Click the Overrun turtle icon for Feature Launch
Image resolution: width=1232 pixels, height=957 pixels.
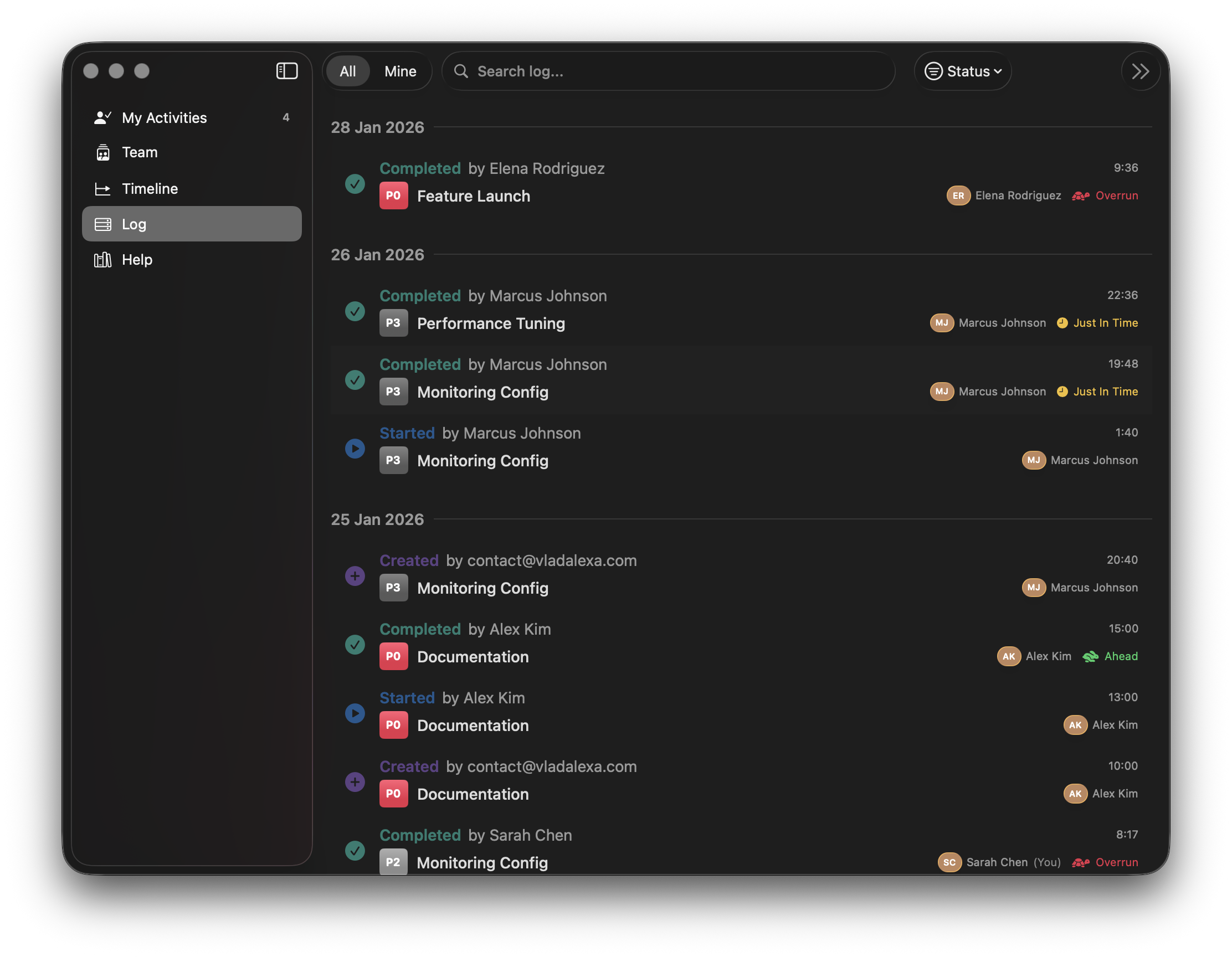pyautogui.click(x=1080, y=195)
